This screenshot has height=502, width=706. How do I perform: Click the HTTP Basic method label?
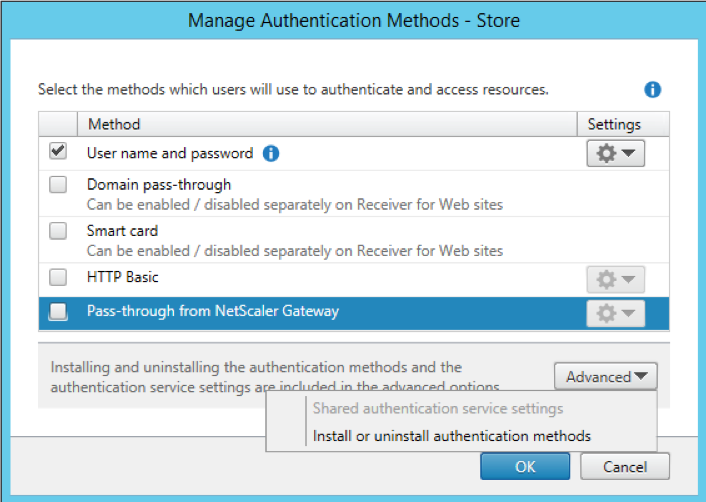122,277
